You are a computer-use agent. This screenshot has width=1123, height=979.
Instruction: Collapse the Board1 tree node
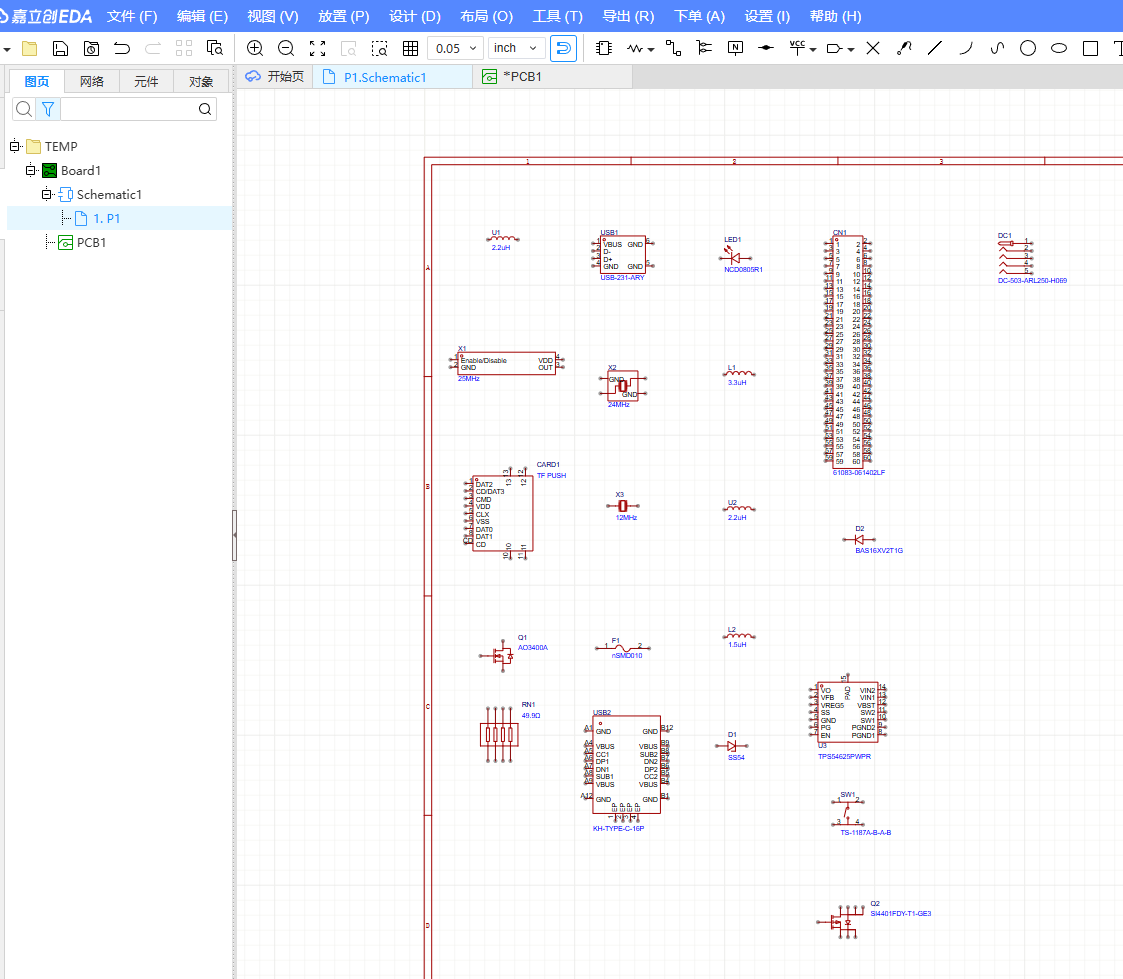30,170
